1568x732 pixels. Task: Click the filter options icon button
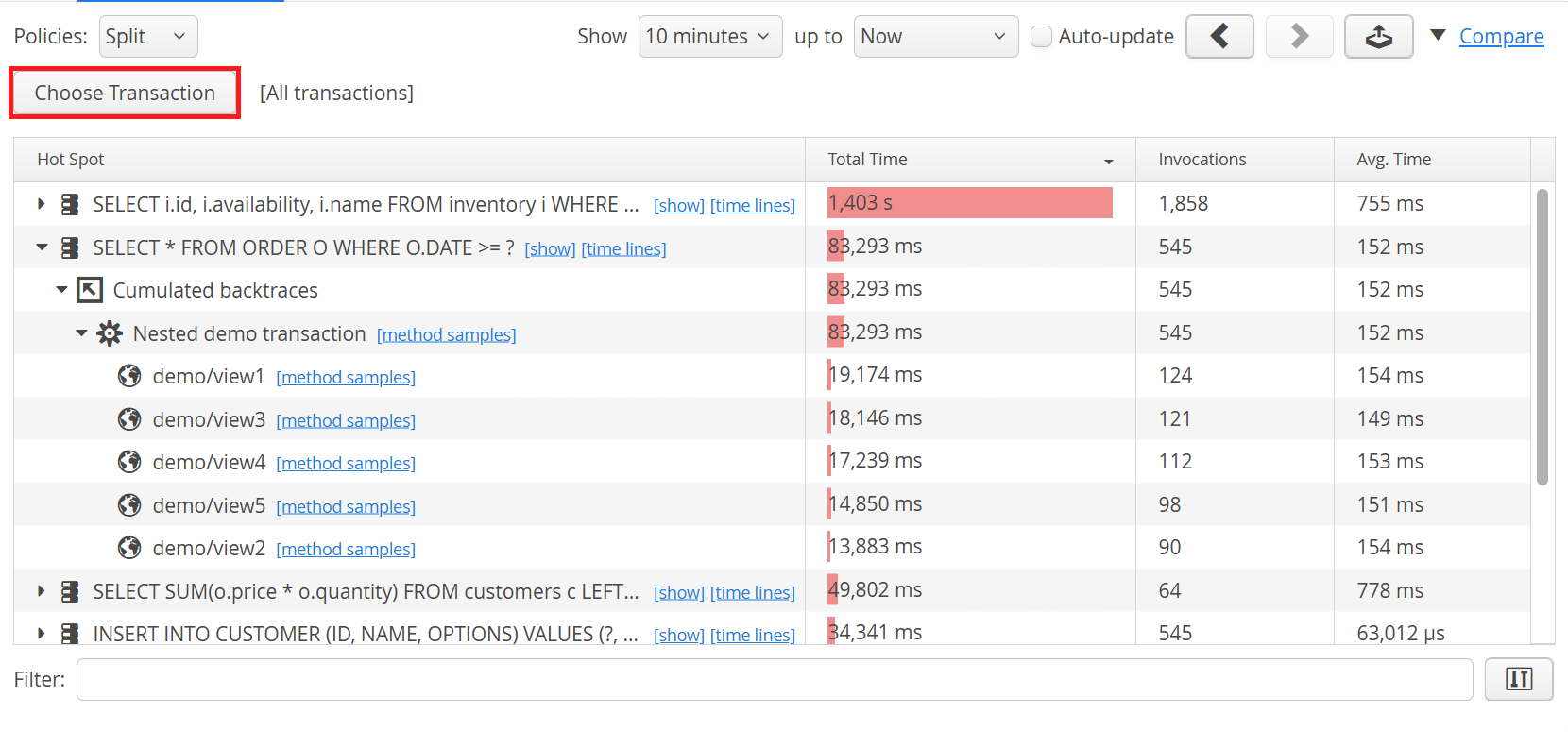[x=1518, y=679]
